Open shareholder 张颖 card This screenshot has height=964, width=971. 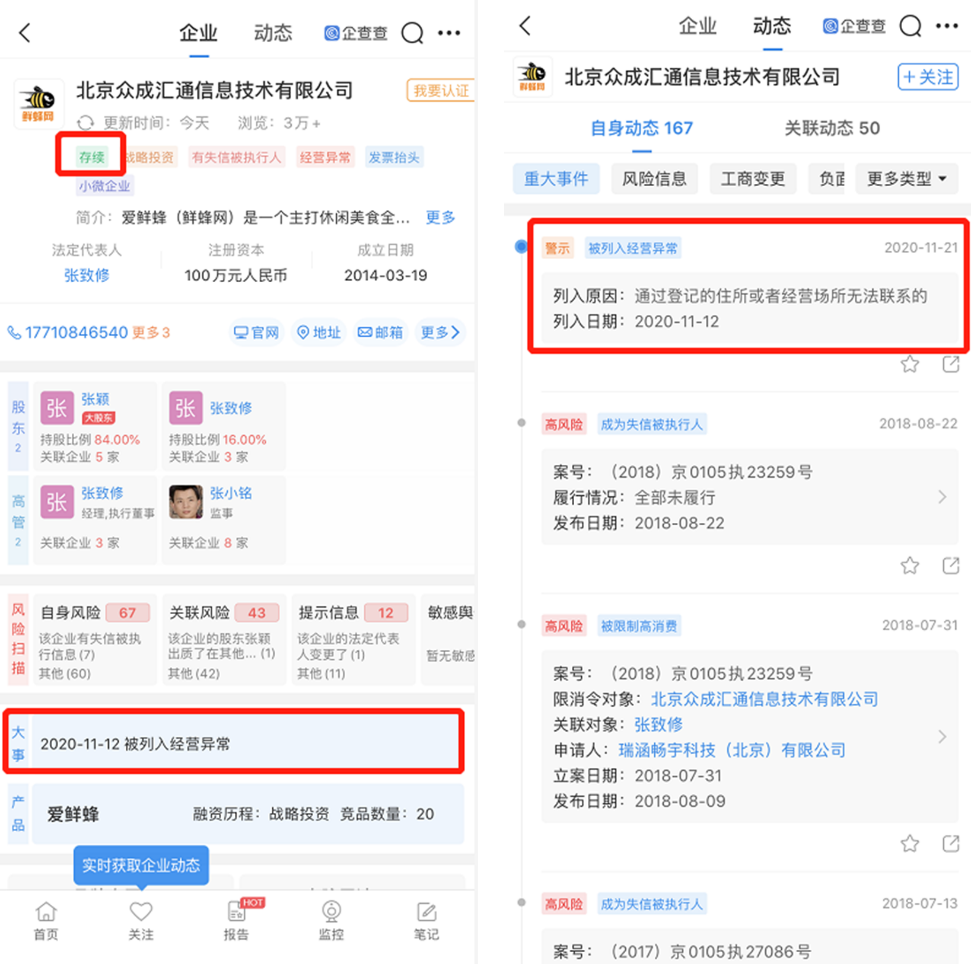pyautogui.click(x=95, y=427)
